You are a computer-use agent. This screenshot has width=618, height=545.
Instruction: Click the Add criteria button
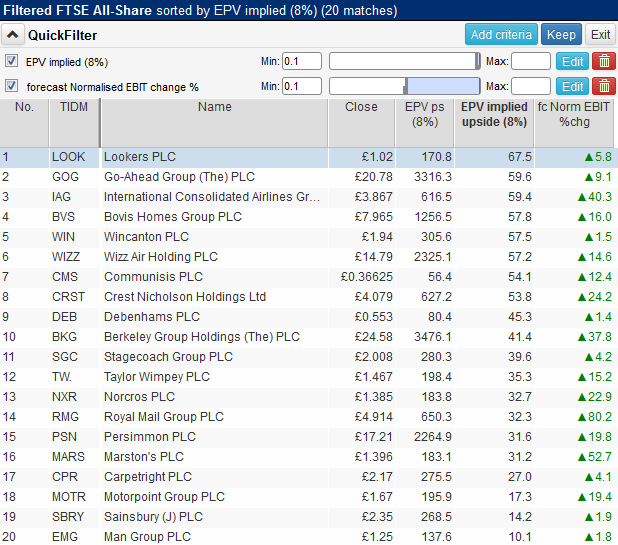(x=501, y=35)
